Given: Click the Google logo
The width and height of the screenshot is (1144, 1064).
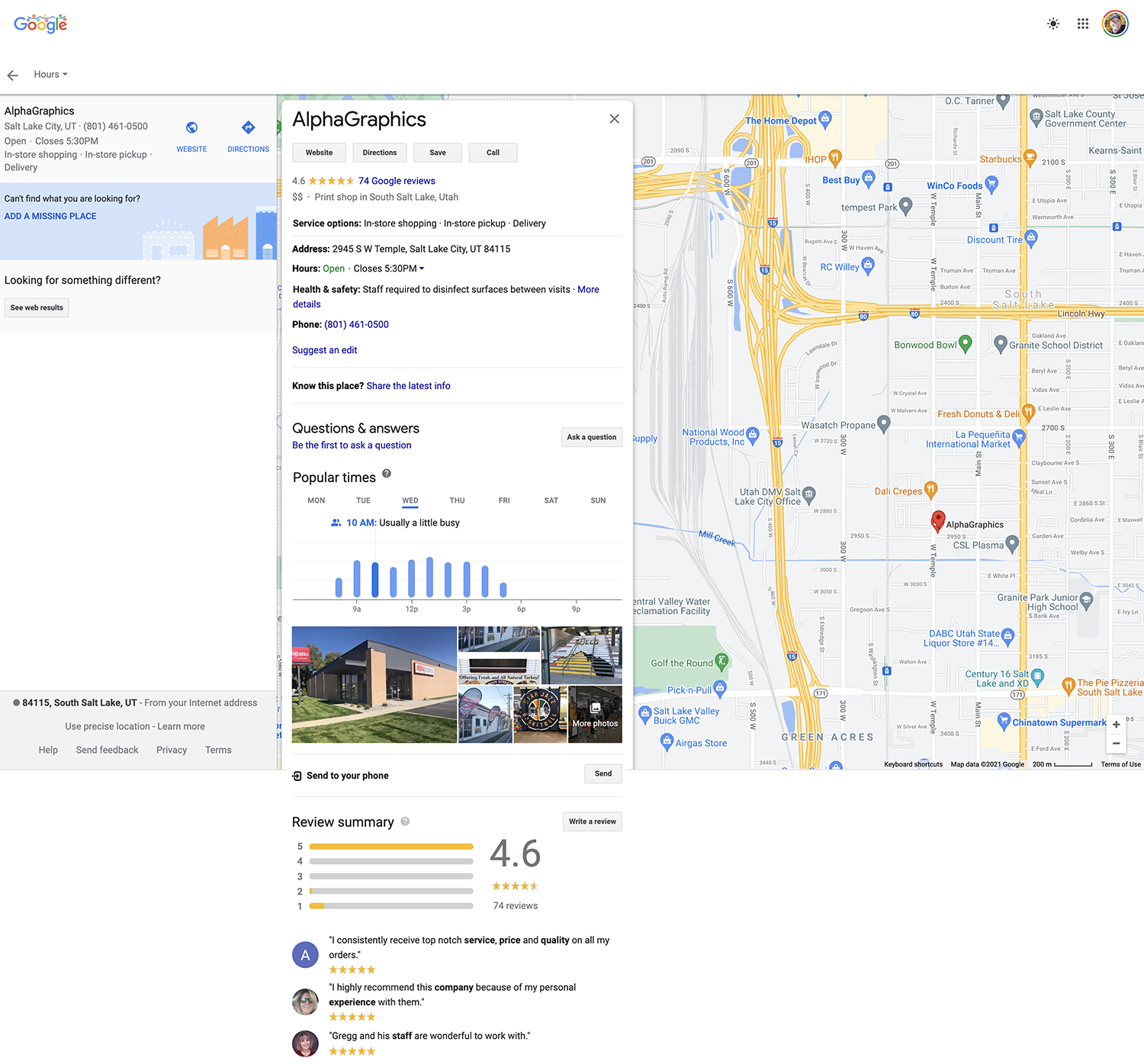Looking at the screenshot, I should click(40, 24).
